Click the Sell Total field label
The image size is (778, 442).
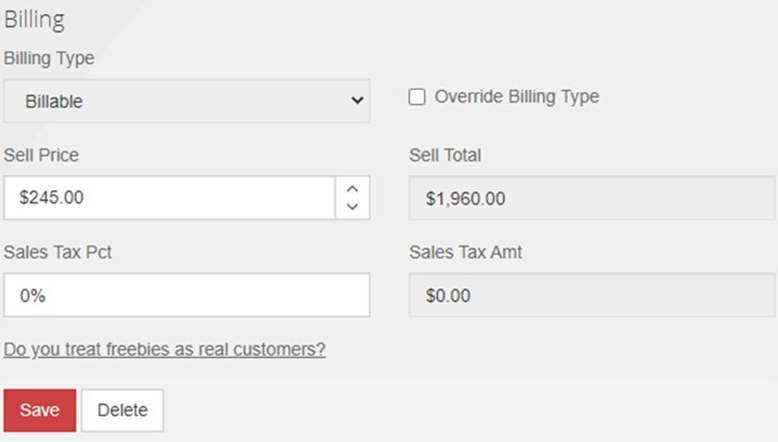[445, 155]
